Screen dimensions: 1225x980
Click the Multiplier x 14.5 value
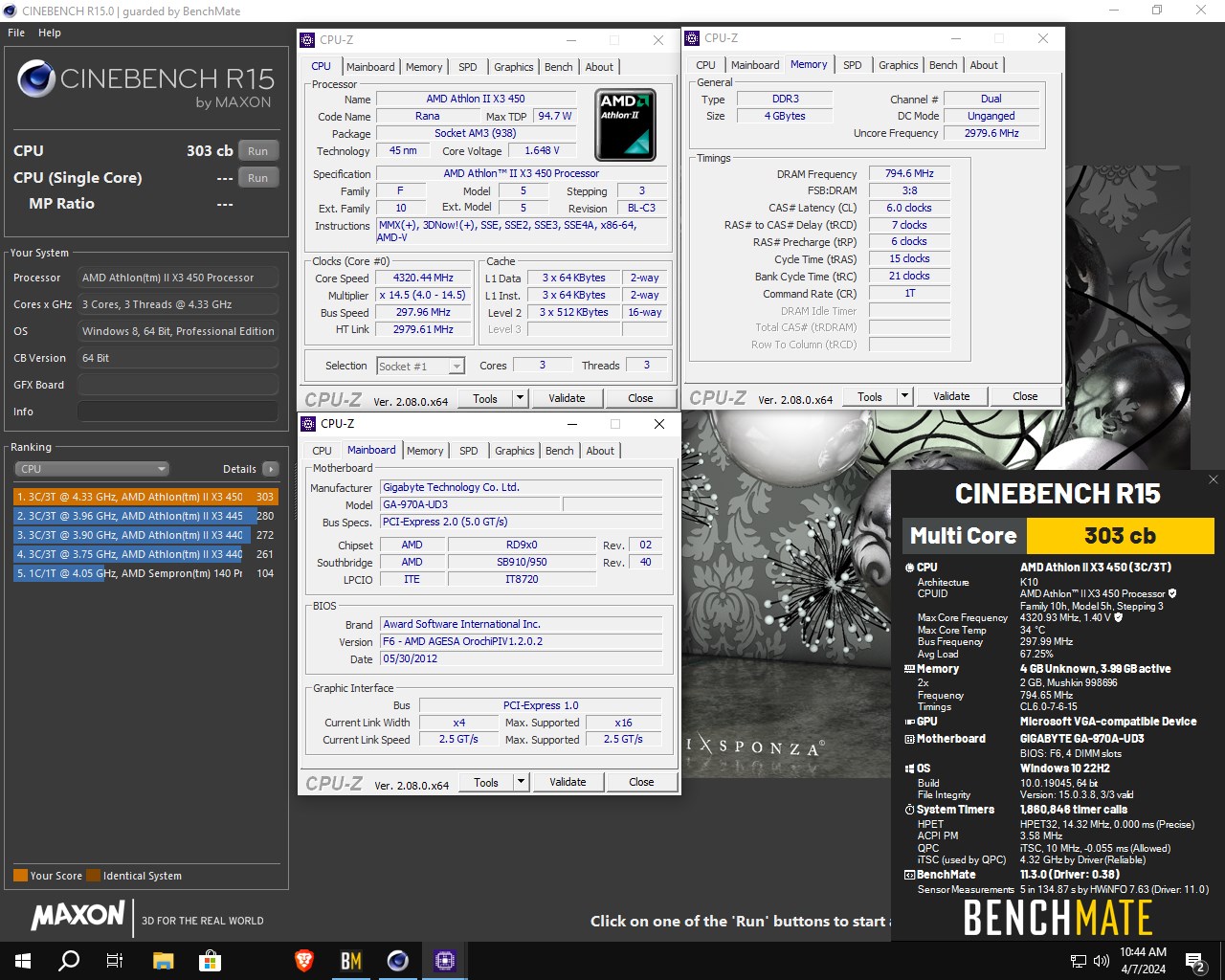click(x=424, y=295)
